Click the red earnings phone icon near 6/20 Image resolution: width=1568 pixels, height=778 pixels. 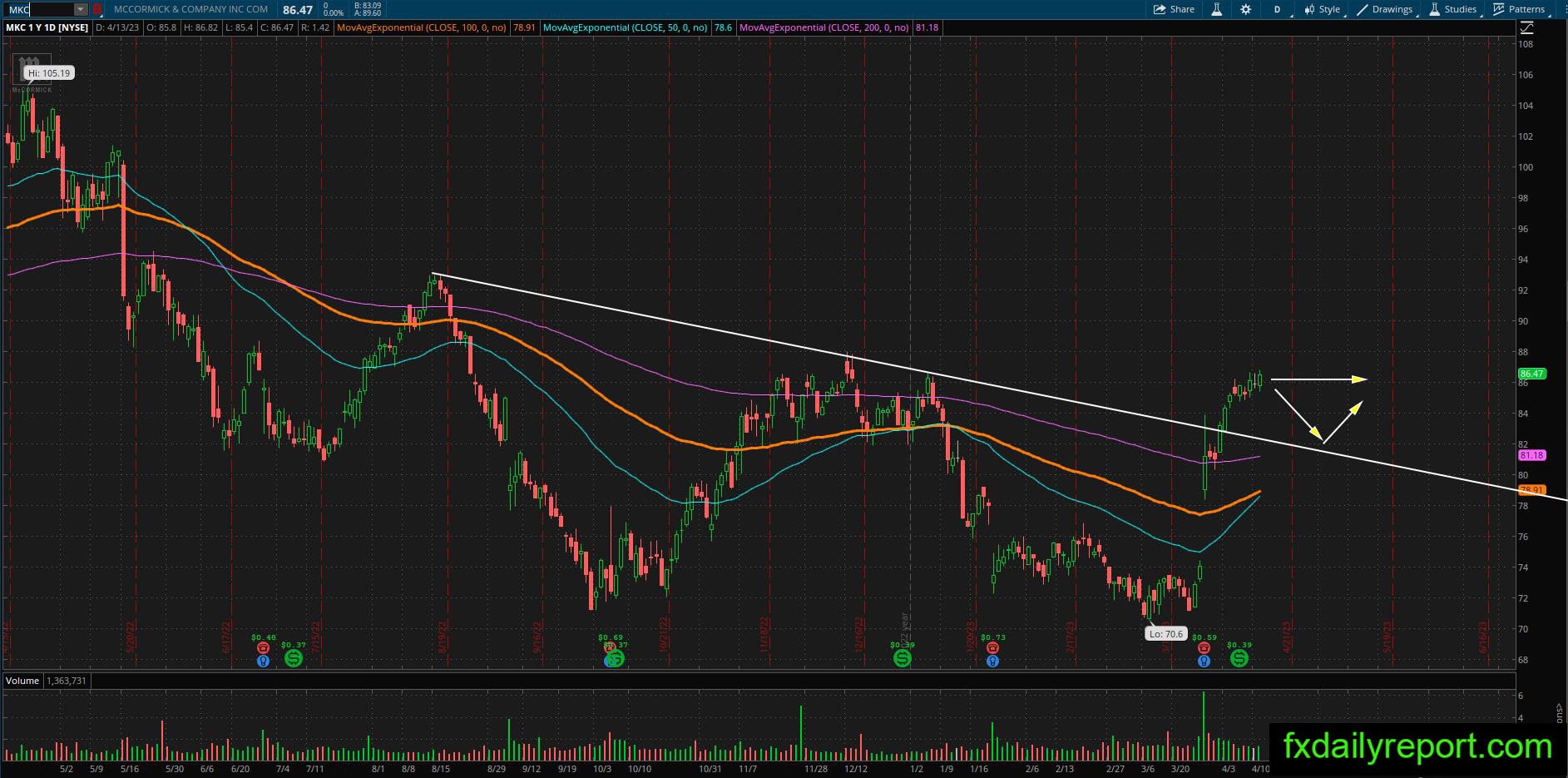(x=264, y=647)
